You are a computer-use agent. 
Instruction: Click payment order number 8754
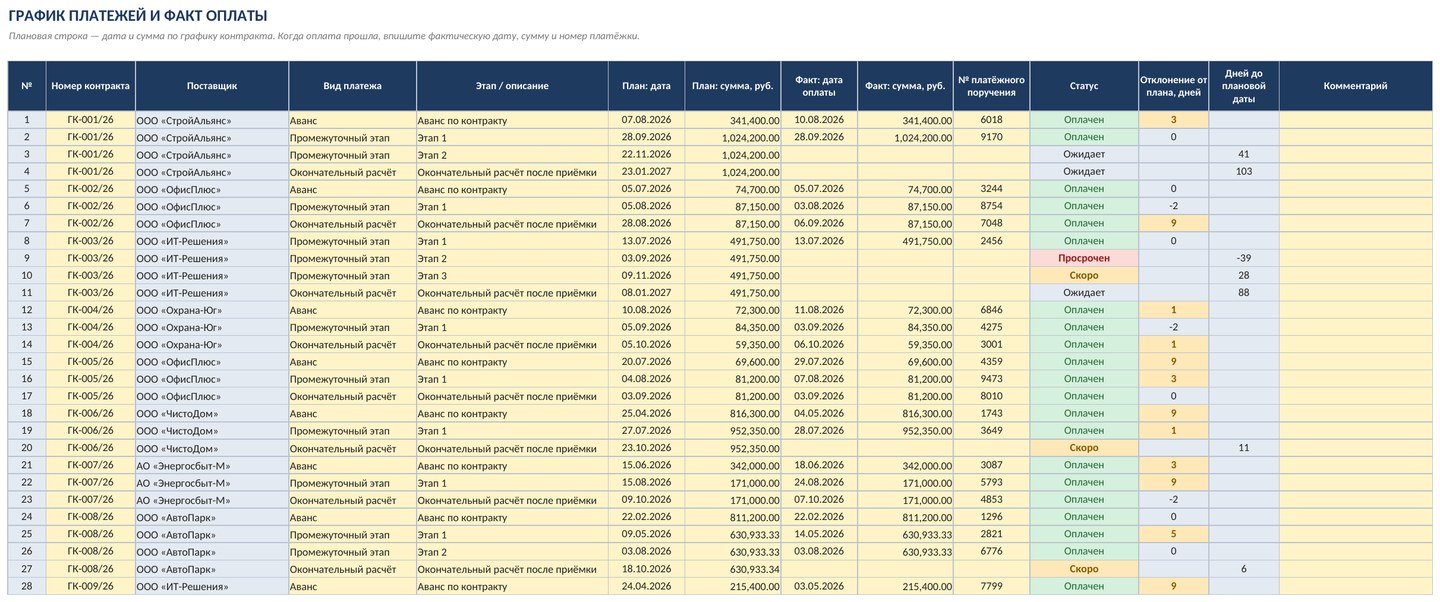click(x=991, y=206)
